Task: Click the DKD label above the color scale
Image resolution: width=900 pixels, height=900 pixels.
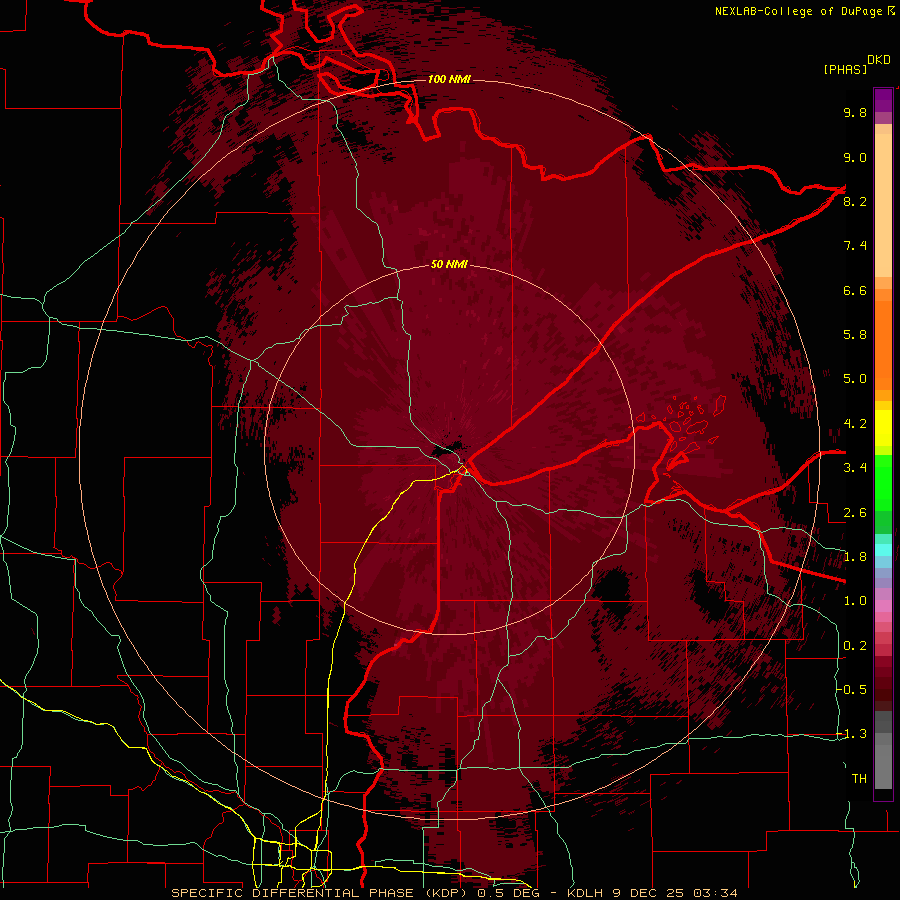Action: (x=879, y=60)
